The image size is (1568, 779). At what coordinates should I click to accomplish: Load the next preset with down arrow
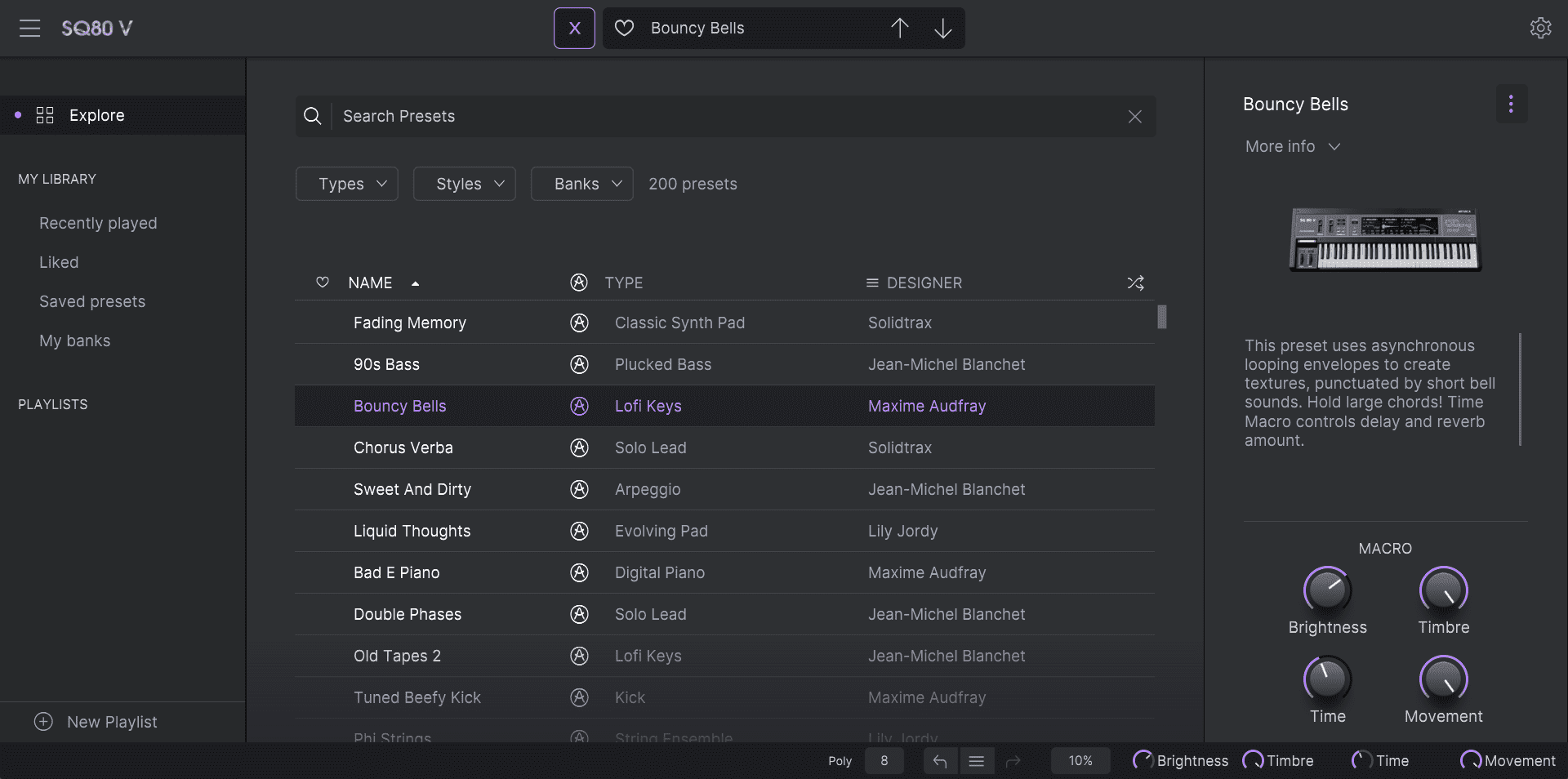coord(942,29)
